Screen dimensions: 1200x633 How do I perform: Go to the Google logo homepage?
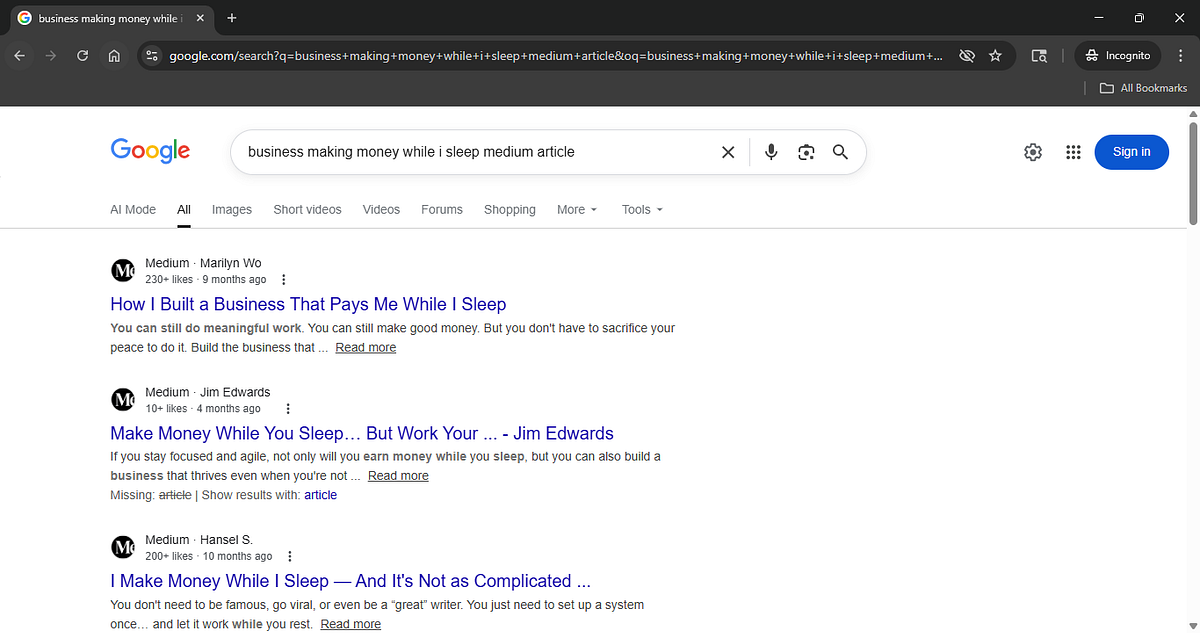[150, 151]
